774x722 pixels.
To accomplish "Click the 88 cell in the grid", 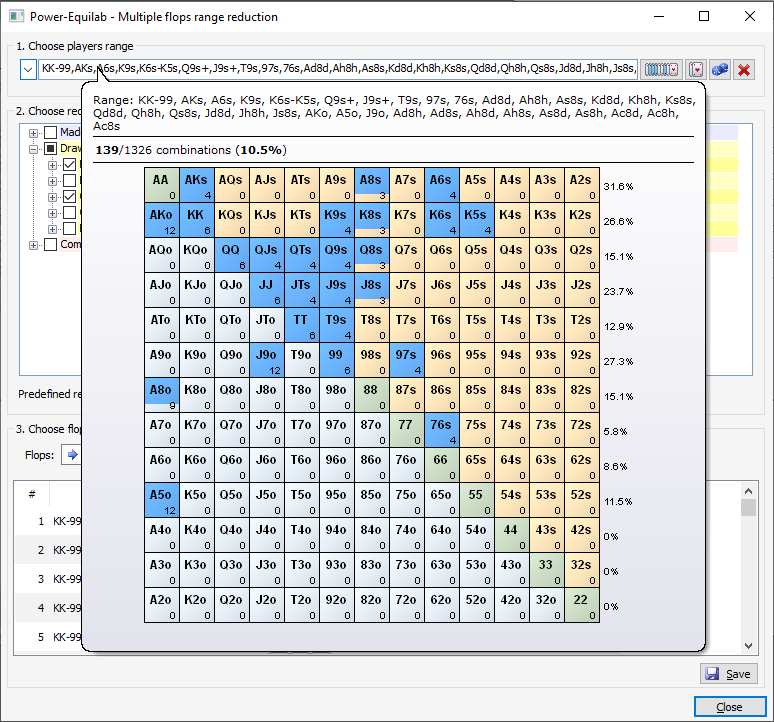I will (372, 395).
